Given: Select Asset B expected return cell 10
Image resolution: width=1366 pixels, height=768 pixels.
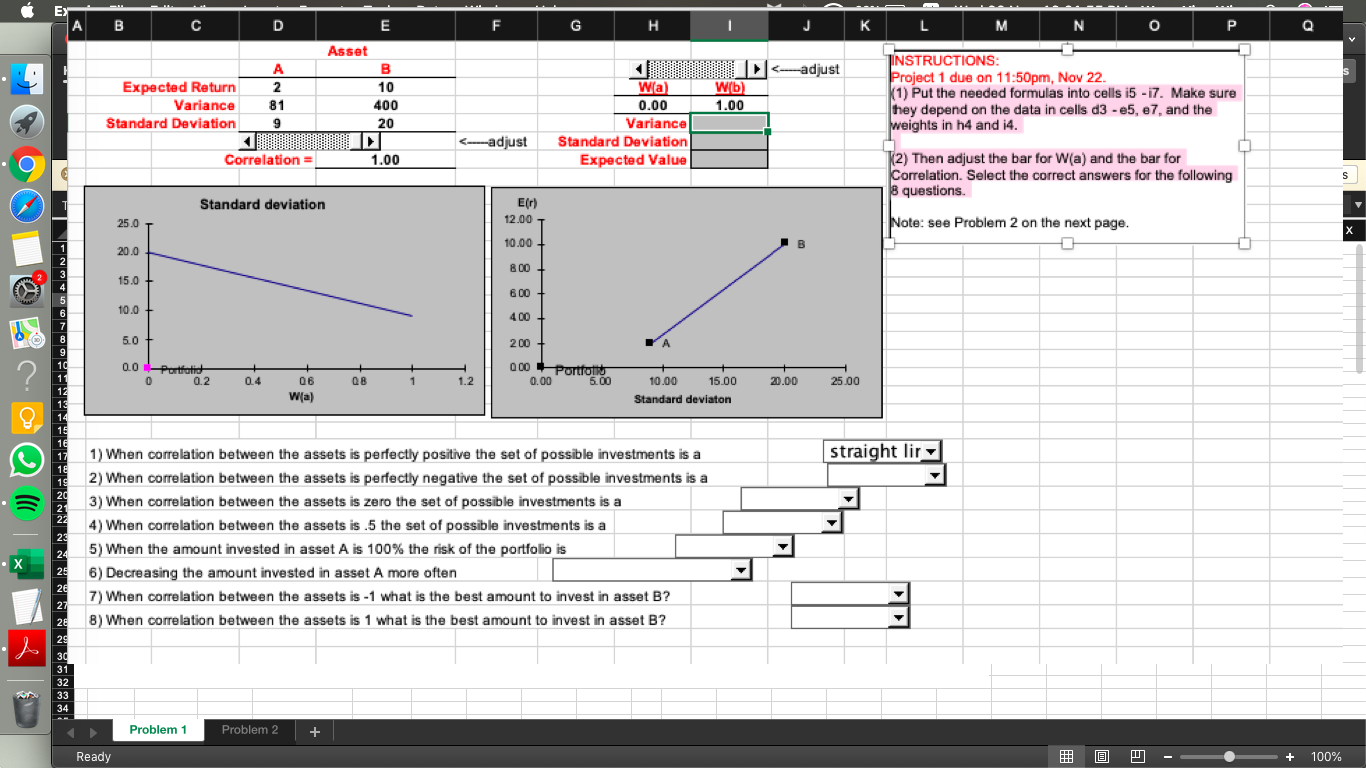Looking at the screenshot, I should [385, 87].
